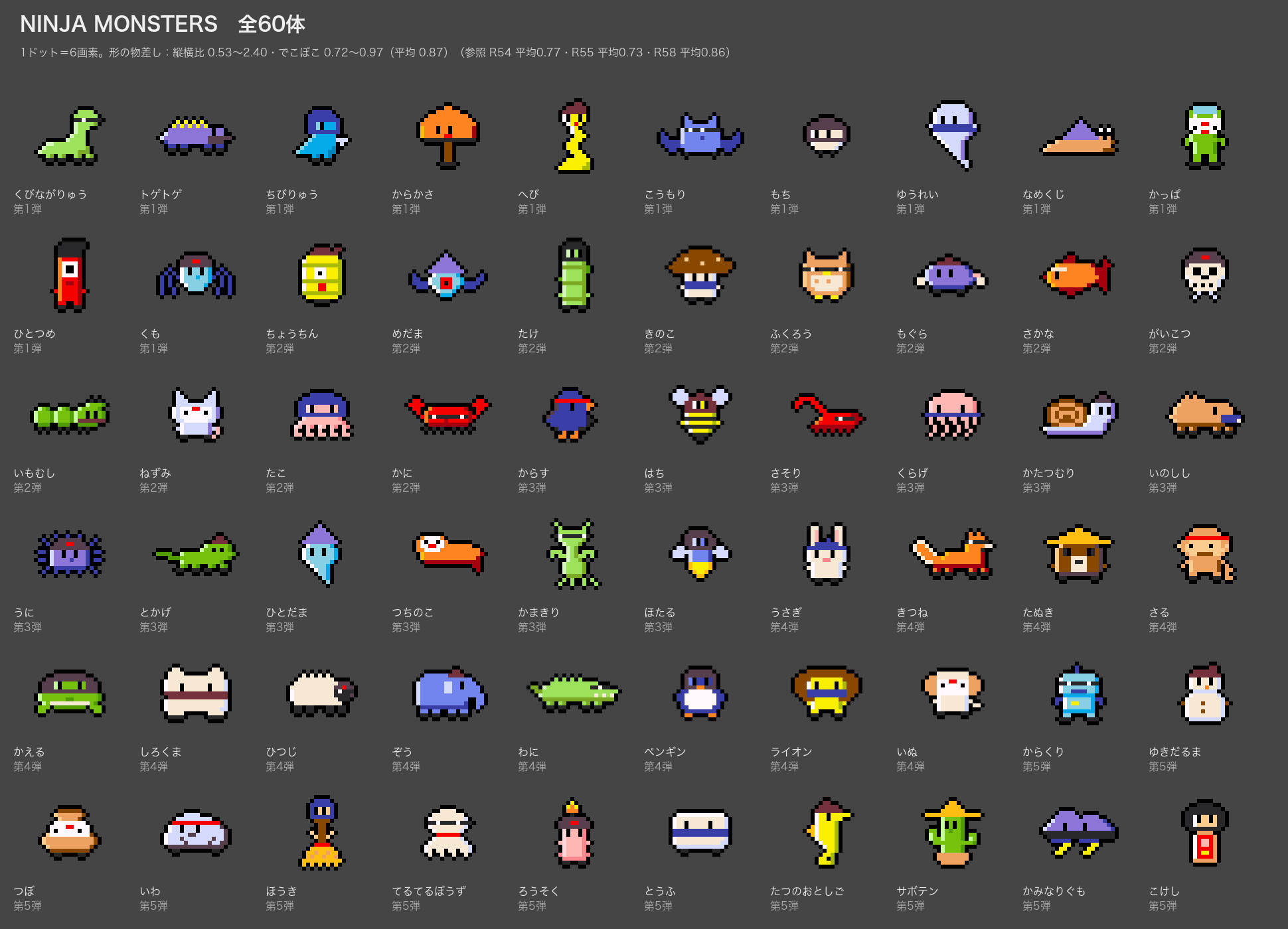The image size is (1288, 929).
Task: Select the penguin sprite ペンギン
Action: pyautogui.click(x=700, y=693)
